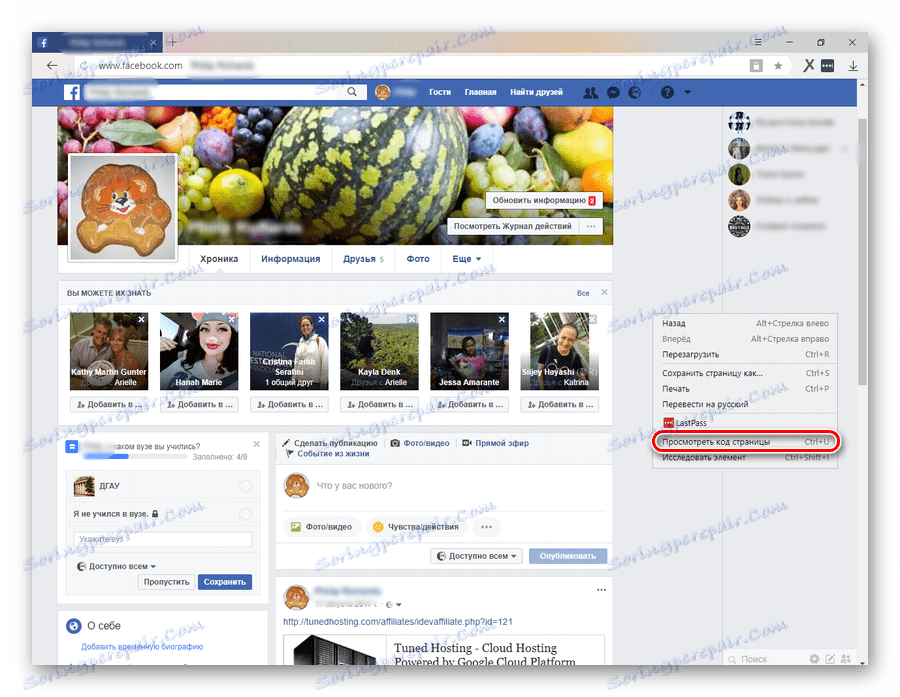Add Kathy Martin Gunter as friend

tap(109, 404)
